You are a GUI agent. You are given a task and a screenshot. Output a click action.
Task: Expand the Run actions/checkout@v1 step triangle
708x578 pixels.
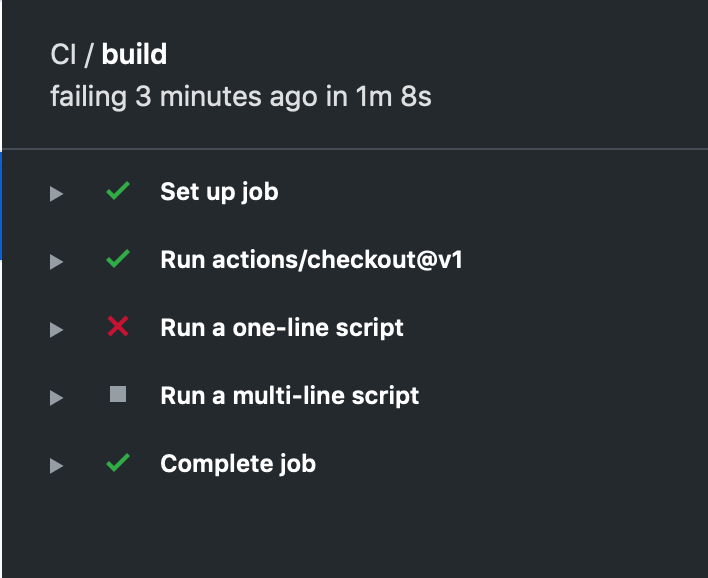point(56,262)
